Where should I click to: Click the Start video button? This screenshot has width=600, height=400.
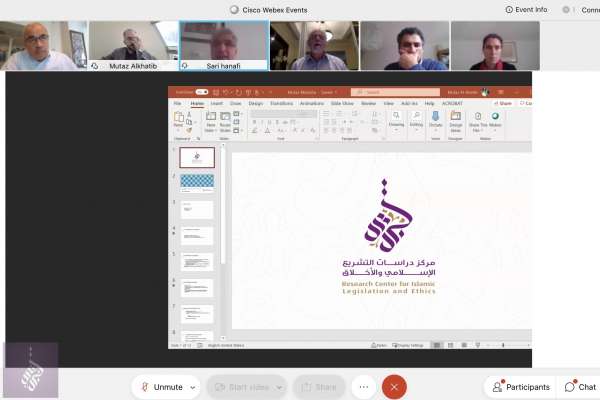[242, 387]
